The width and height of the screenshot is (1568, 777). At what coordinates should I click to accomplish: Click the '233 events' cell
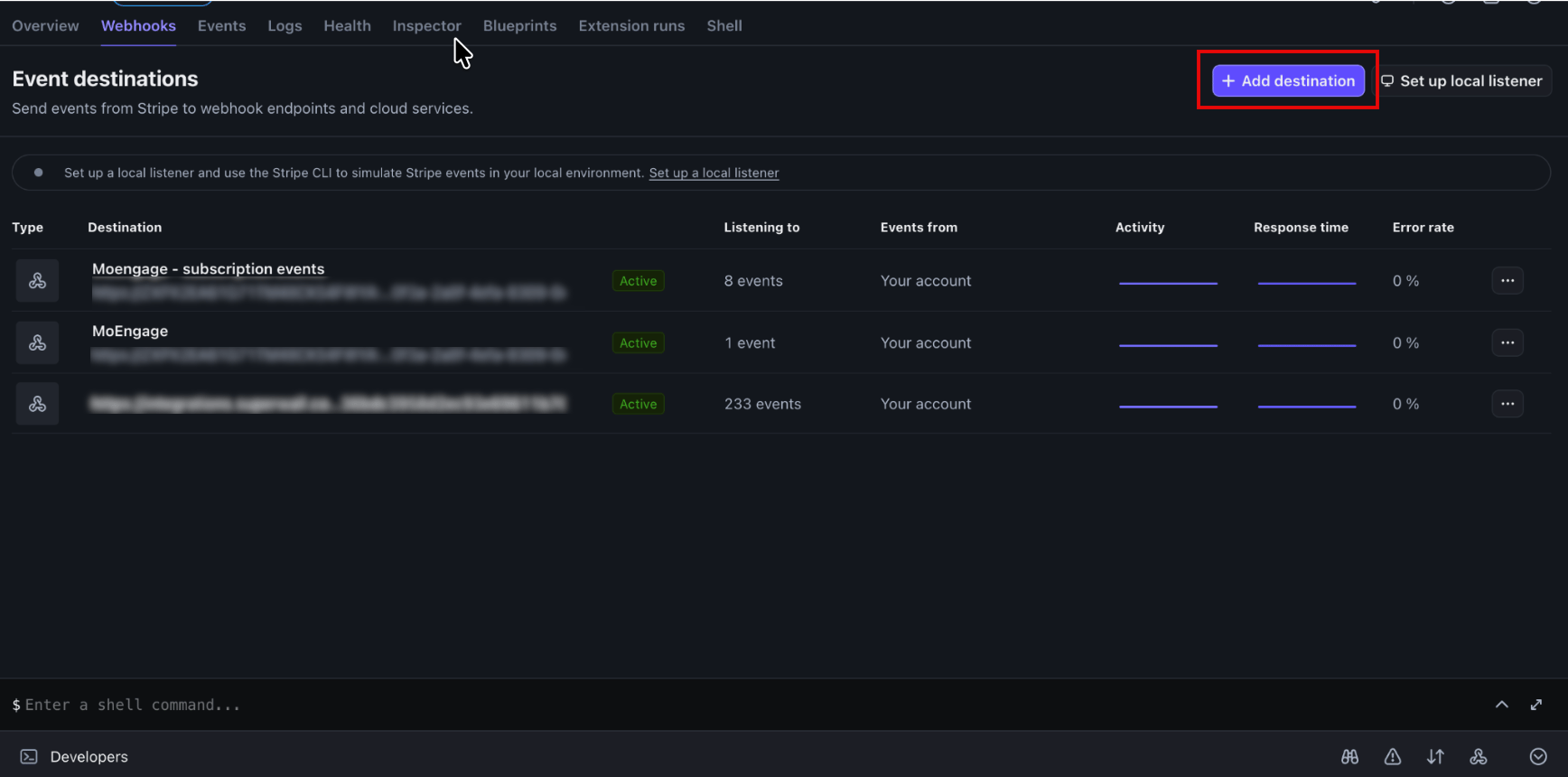pos(762,404)
